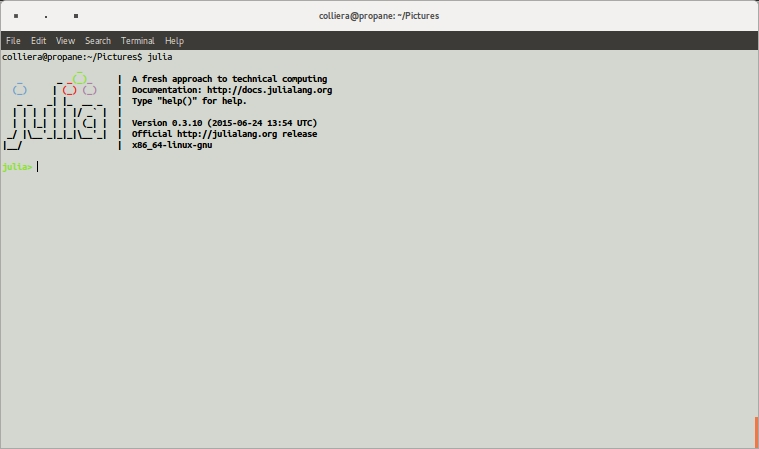Click the green circle in the Julia logo

coord(79,79)
